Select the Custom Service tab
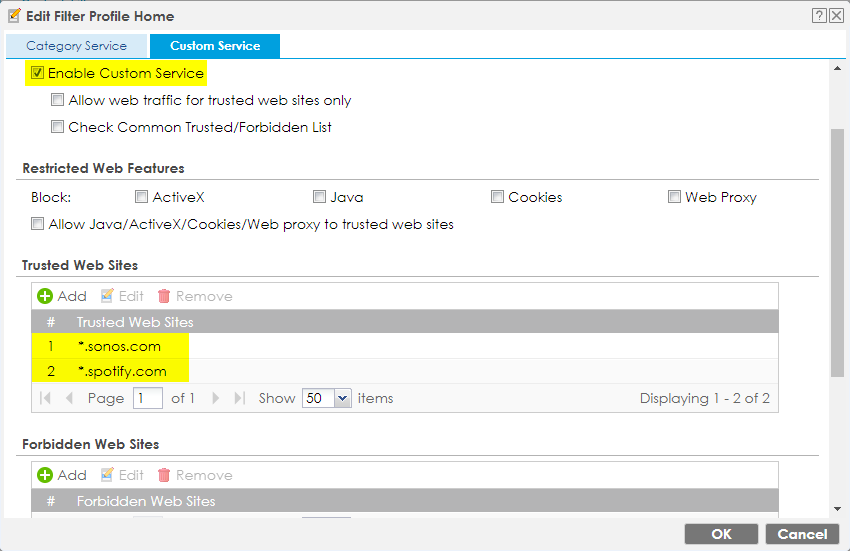This screenshot has height=551, width=850. click(215, 46)
